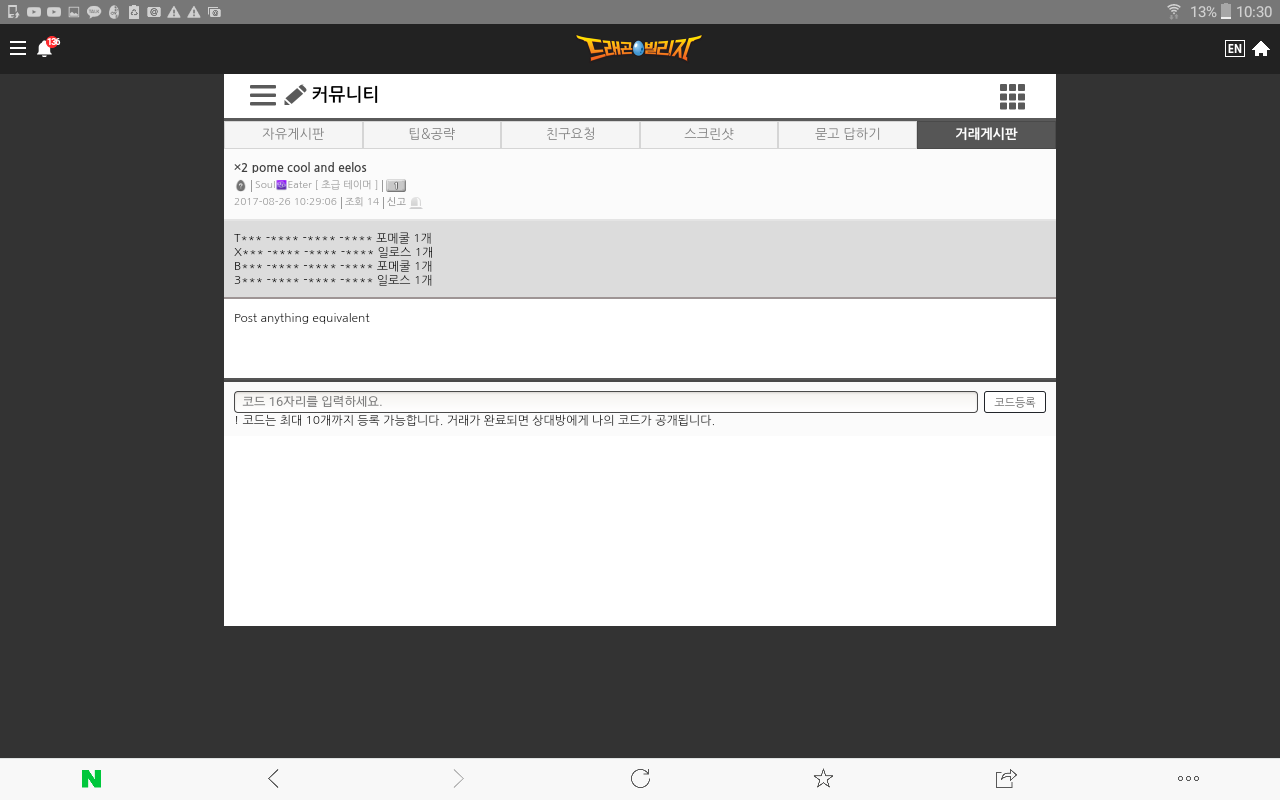Screen dimensions: 1280x800
Task: Tap the notification bell with red badge
Action: pyautogui.click(x=45, y=48)
